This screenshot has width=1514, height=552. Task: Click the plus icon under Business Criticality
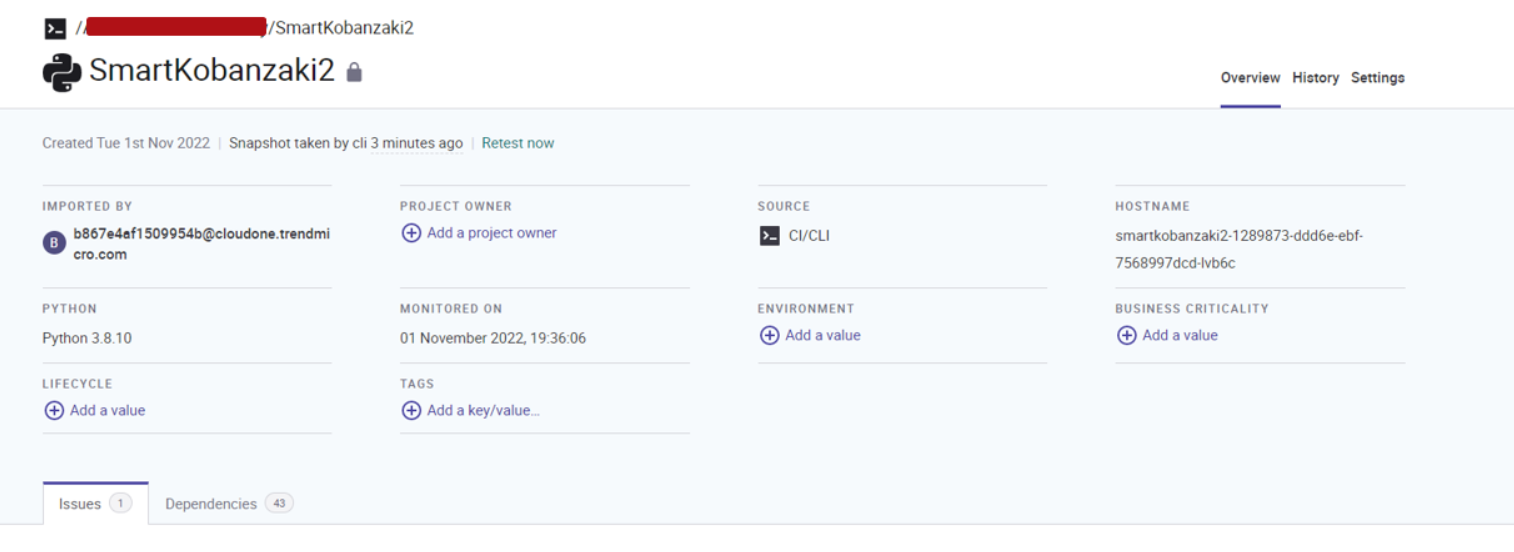pyautogui.click(x=1126, y=336)
